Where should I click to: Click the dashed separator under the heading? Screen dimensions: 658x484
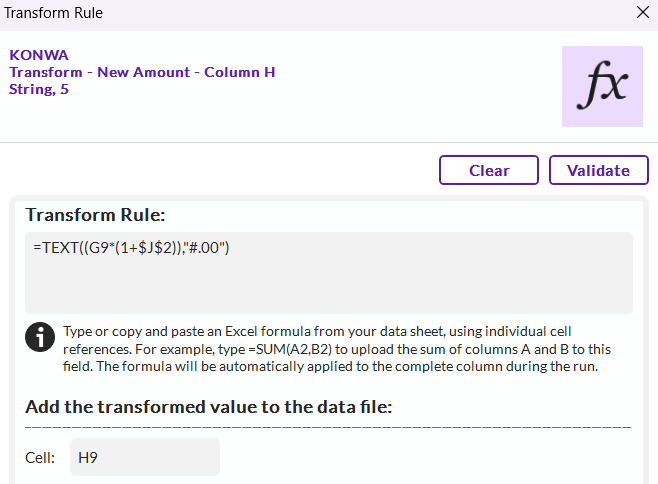328,426
